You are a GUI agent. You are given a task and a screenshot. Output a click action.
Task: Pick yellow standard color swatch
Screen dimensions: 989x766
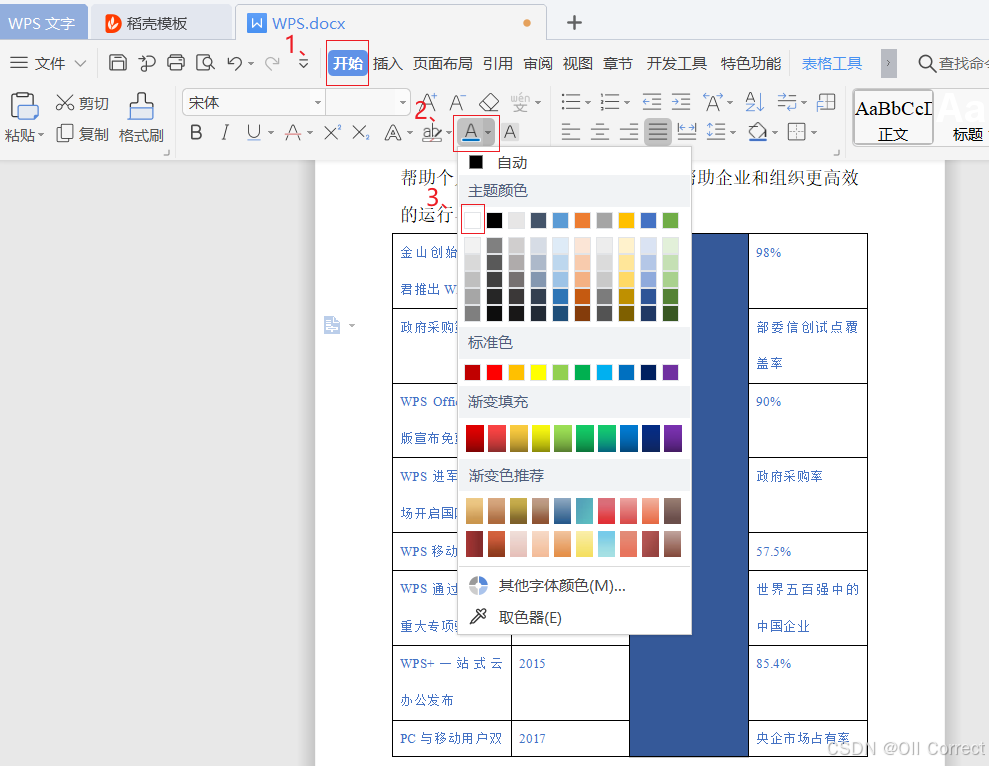[538, 372]
